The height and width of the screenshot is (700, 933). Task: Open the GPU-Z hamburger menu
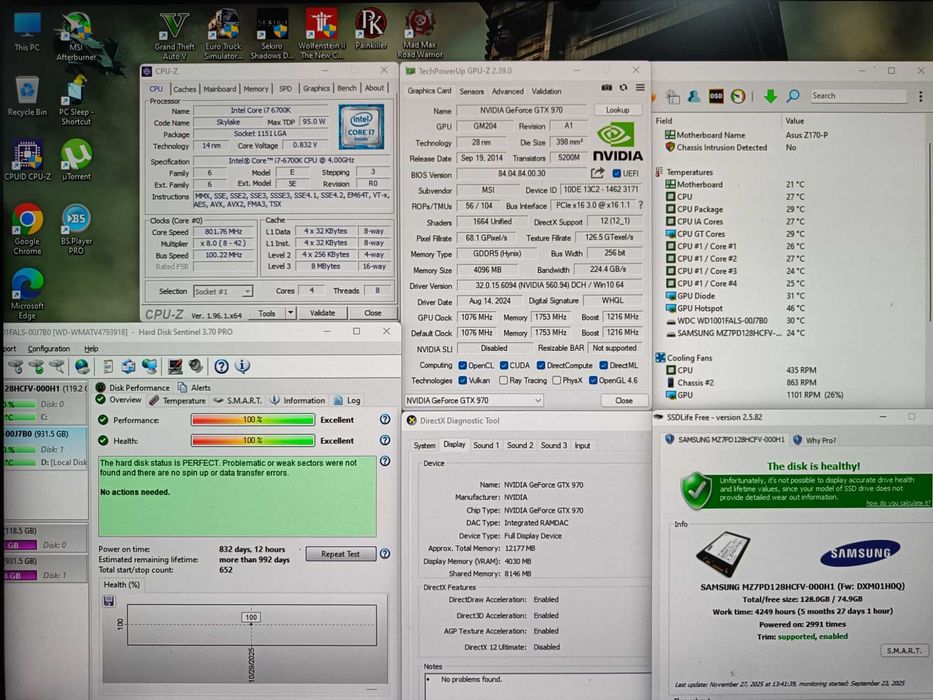click(x=640, y=88)
